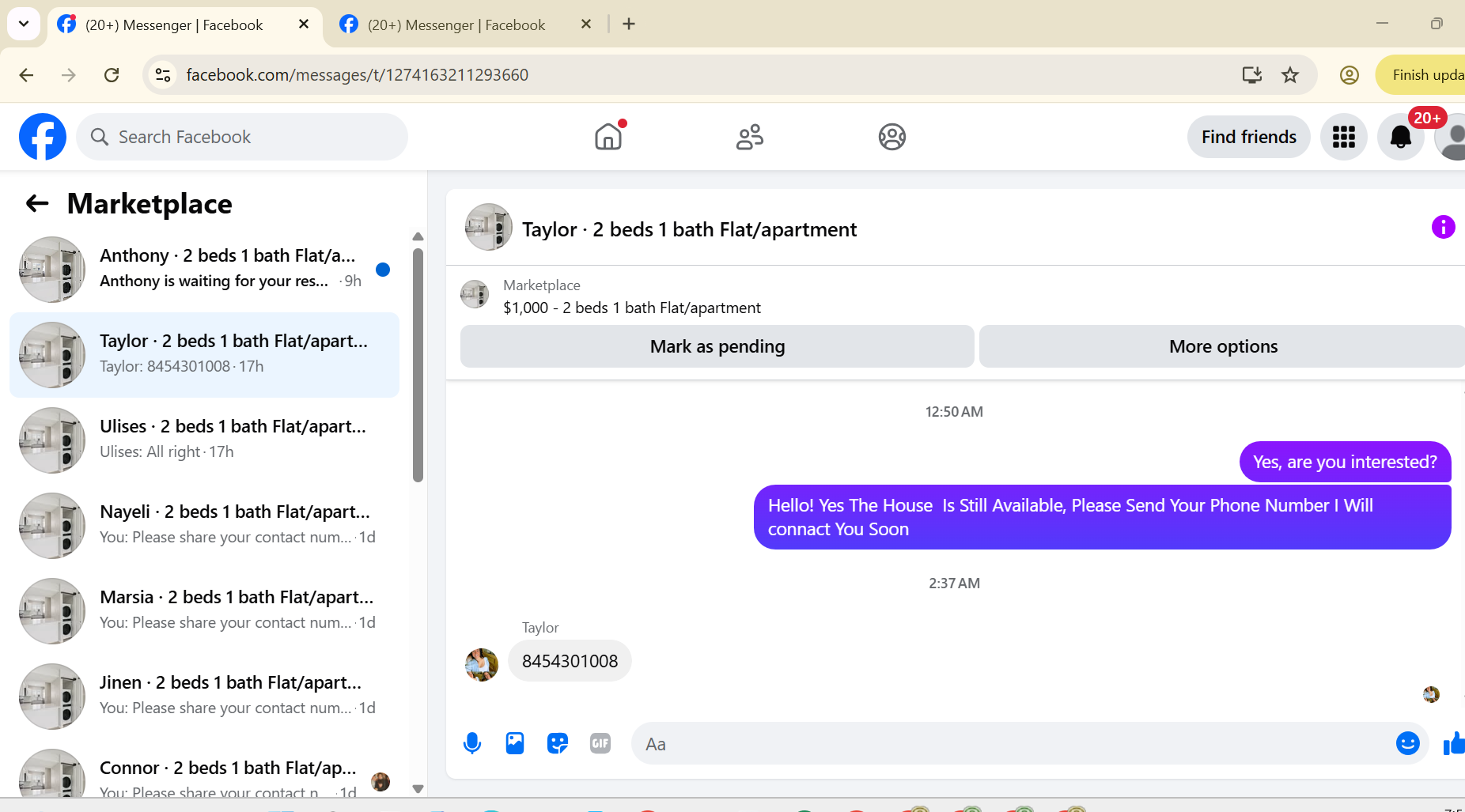This screenshot has width=1465, height=812.
Task: Open the Home feed icon
Action: pos(608,137)
